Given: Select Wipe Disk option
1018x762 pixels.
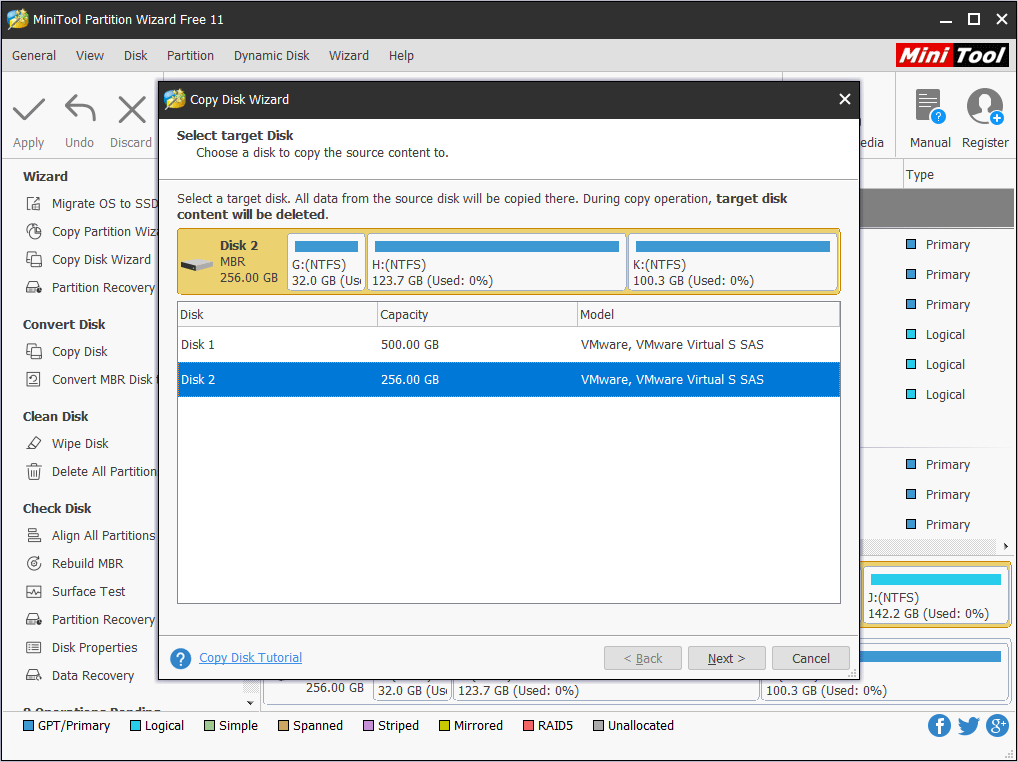Looking at the screenshot, I should 67,444.
